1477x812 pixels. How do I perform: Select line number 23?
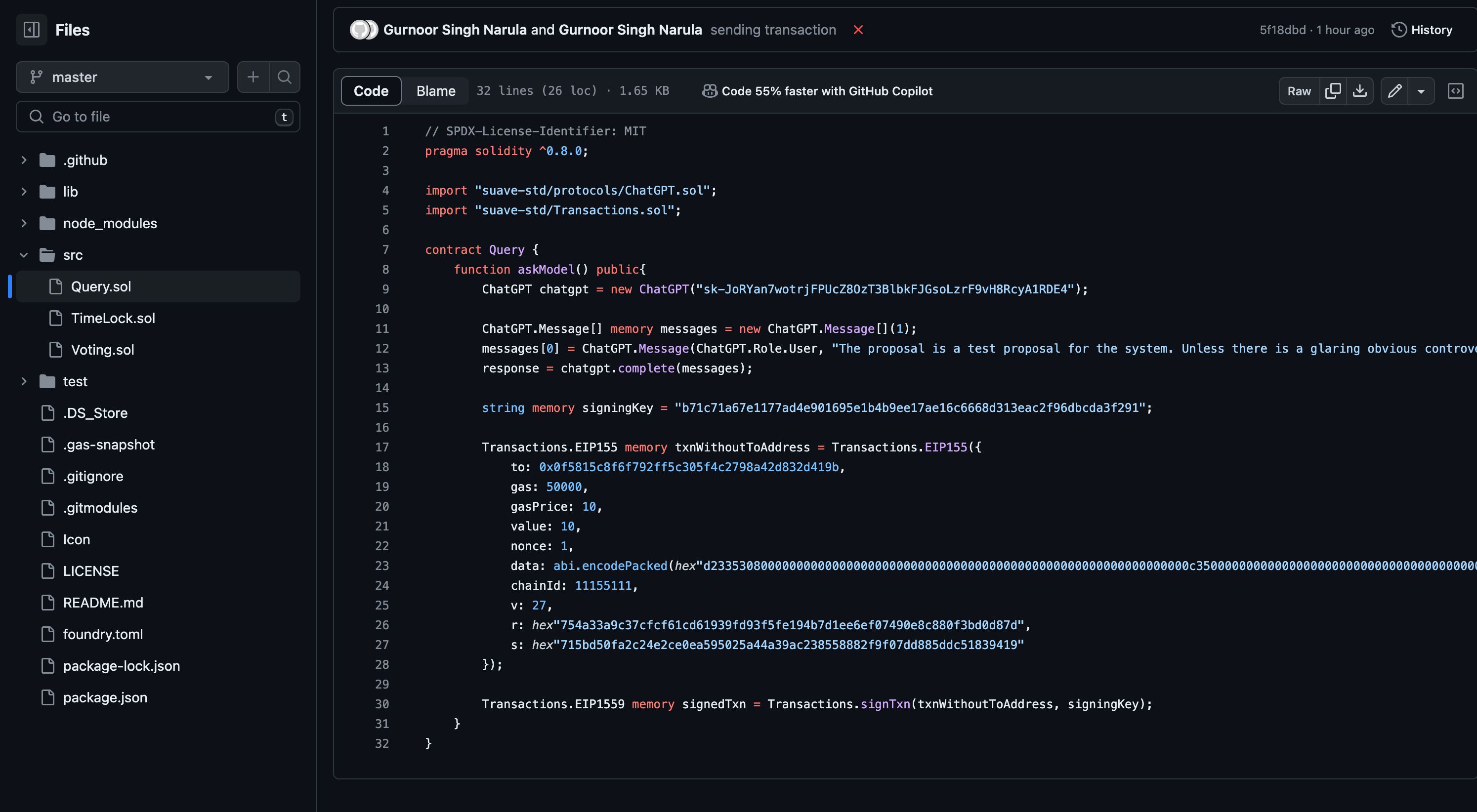tap(382, 566)
